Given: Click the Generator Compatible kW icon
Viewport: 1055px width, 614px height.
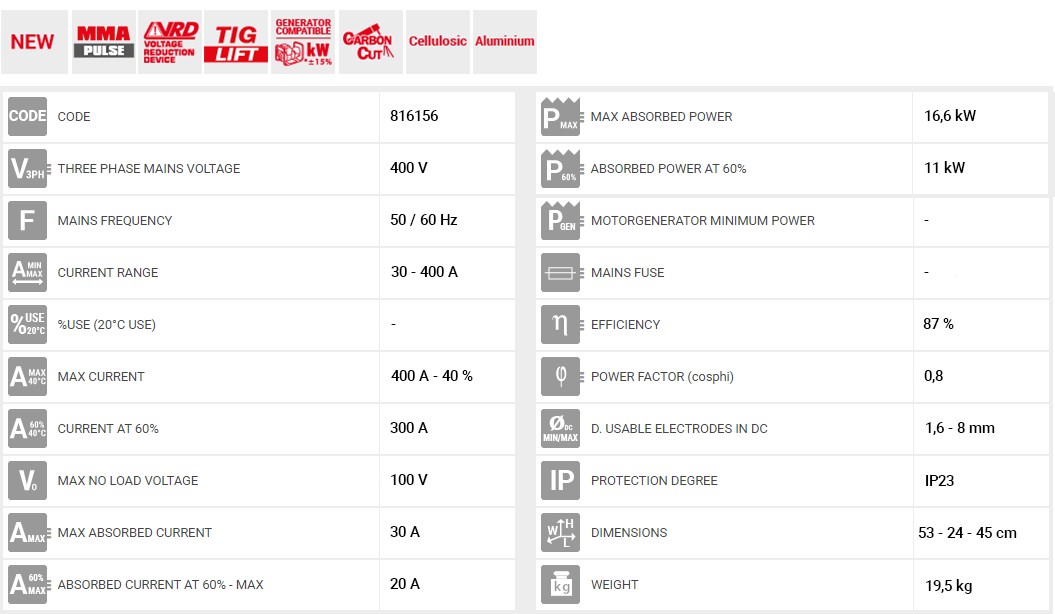Looking at the screenshot, I should 303,42.
